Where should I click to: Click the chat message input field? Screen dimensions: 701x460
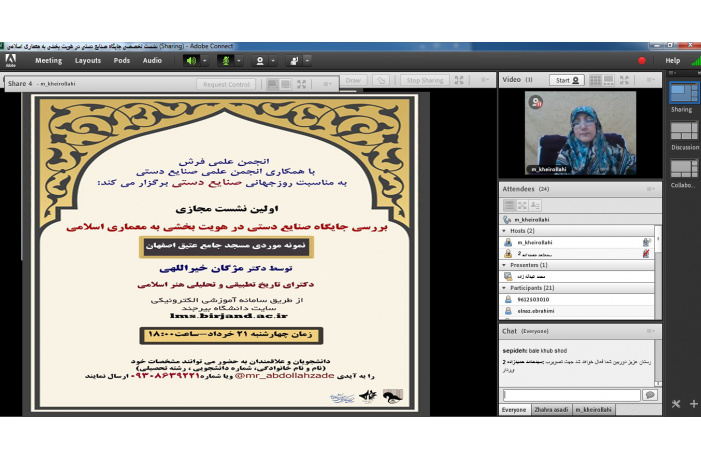[x=572, y=395]
